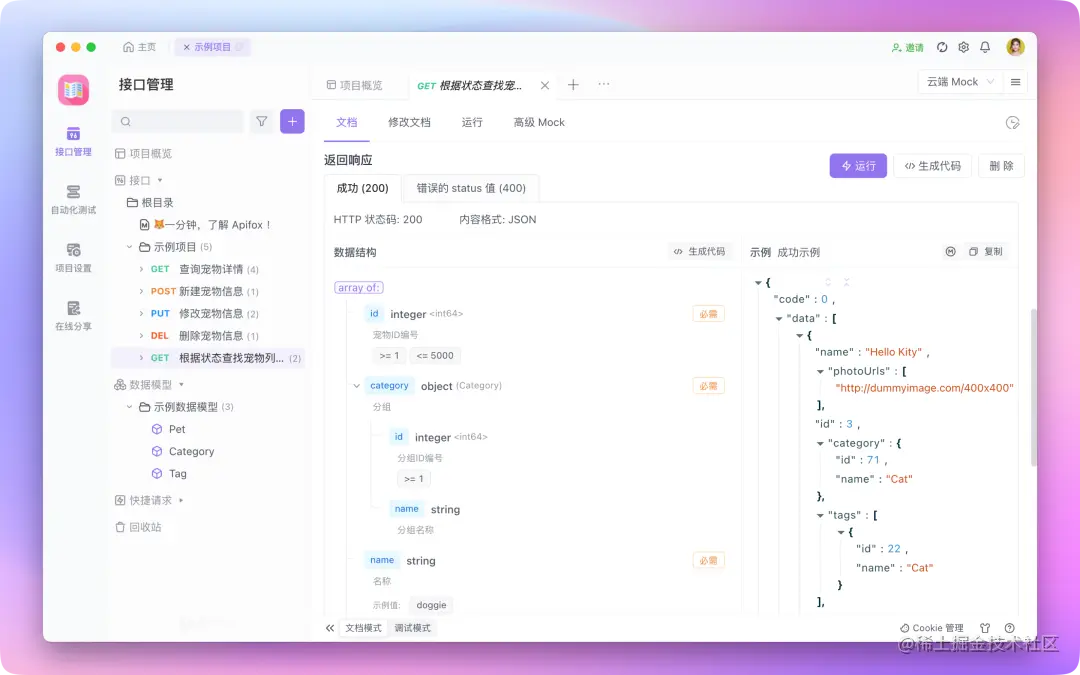The width and height of the screenshot is (1080, 675).
Task: Click the purple plus icon to add an API
Action: tap(291, 120)
